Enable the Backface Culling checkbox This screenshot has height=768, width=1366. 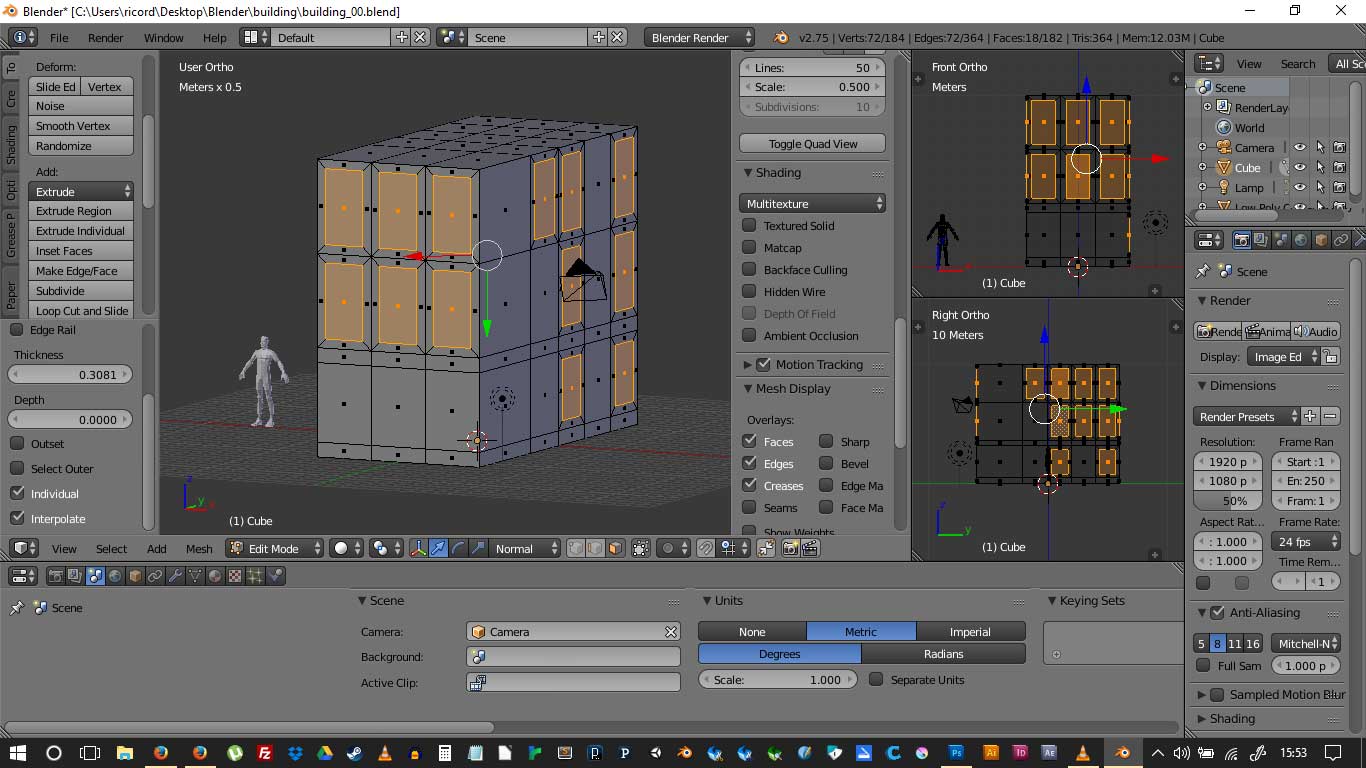coord(749,270)
